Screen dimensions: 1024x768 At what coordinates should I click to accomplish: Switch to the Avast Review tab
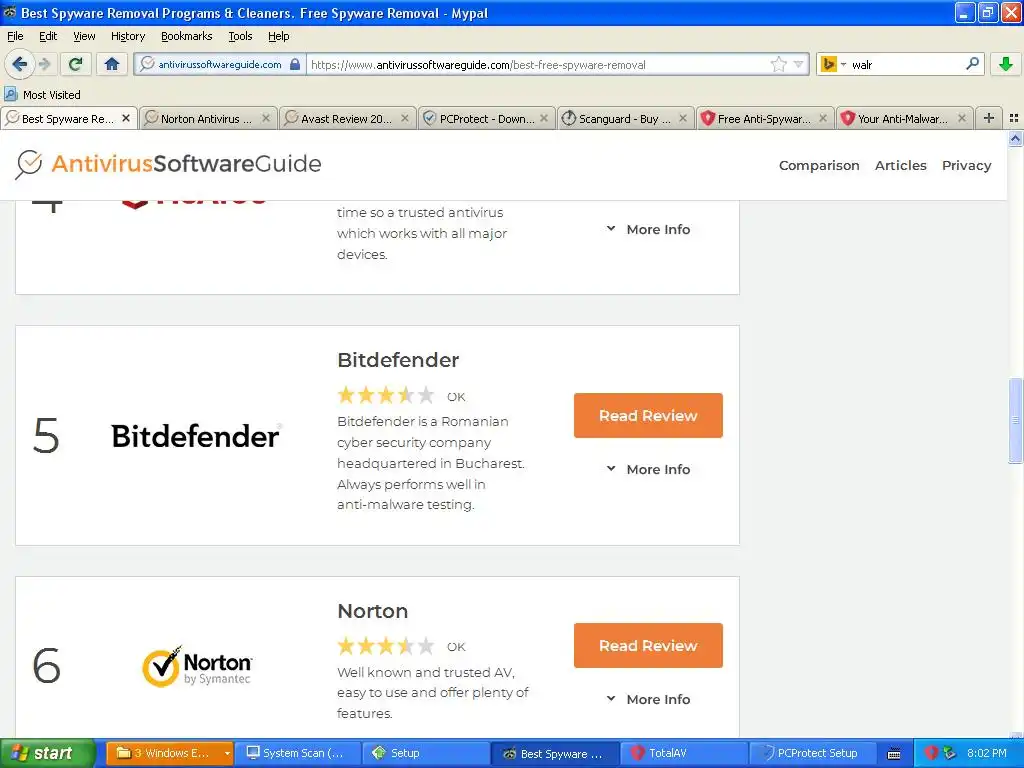tap(347, 118)
